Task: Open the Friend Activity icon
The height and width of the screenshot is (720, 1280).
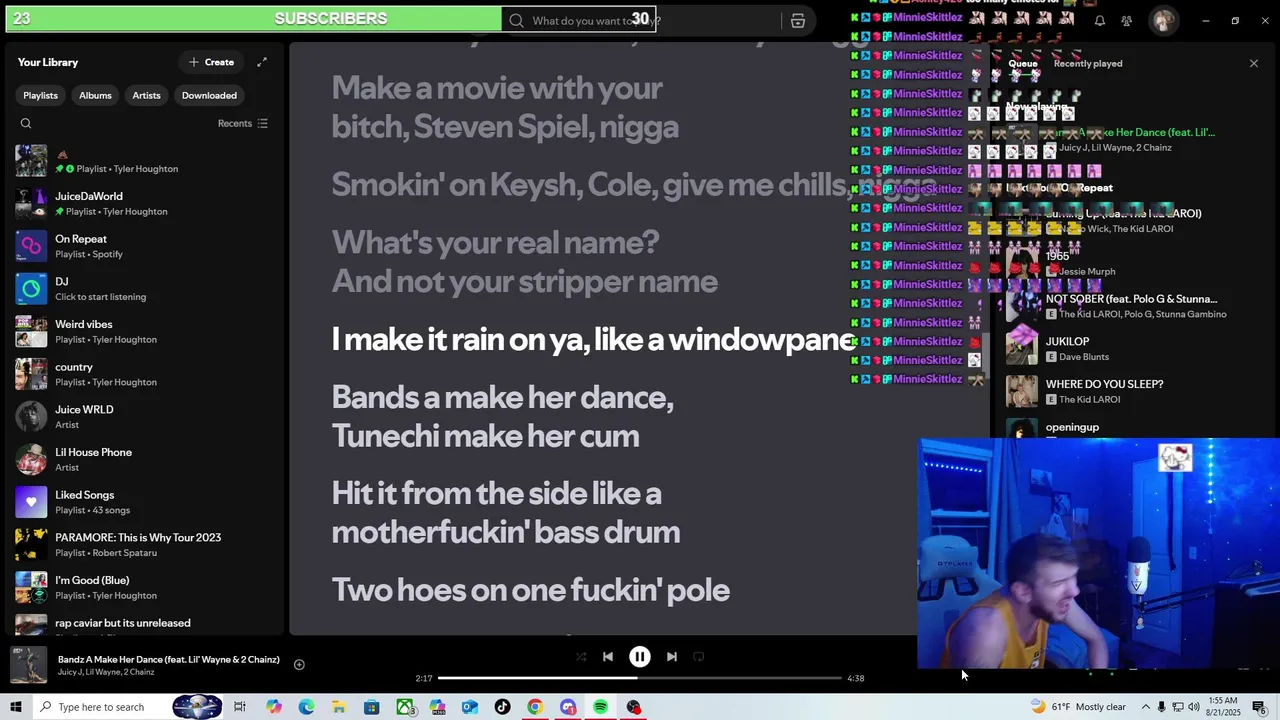Action: pyautogui.click(x=1127, y=21)
